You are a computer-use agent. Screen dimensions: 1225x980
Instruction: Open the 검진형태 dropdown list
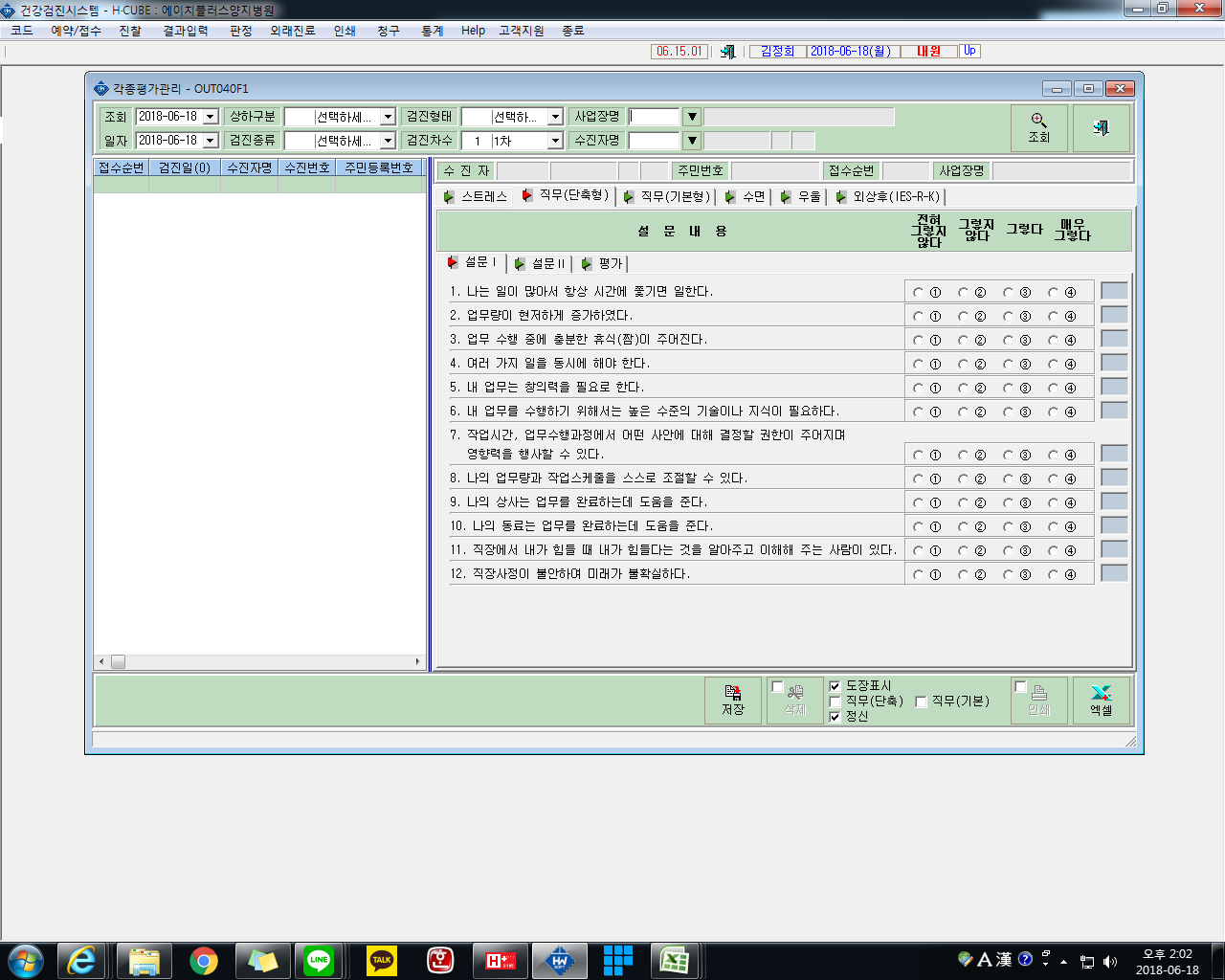pos(555,117)
